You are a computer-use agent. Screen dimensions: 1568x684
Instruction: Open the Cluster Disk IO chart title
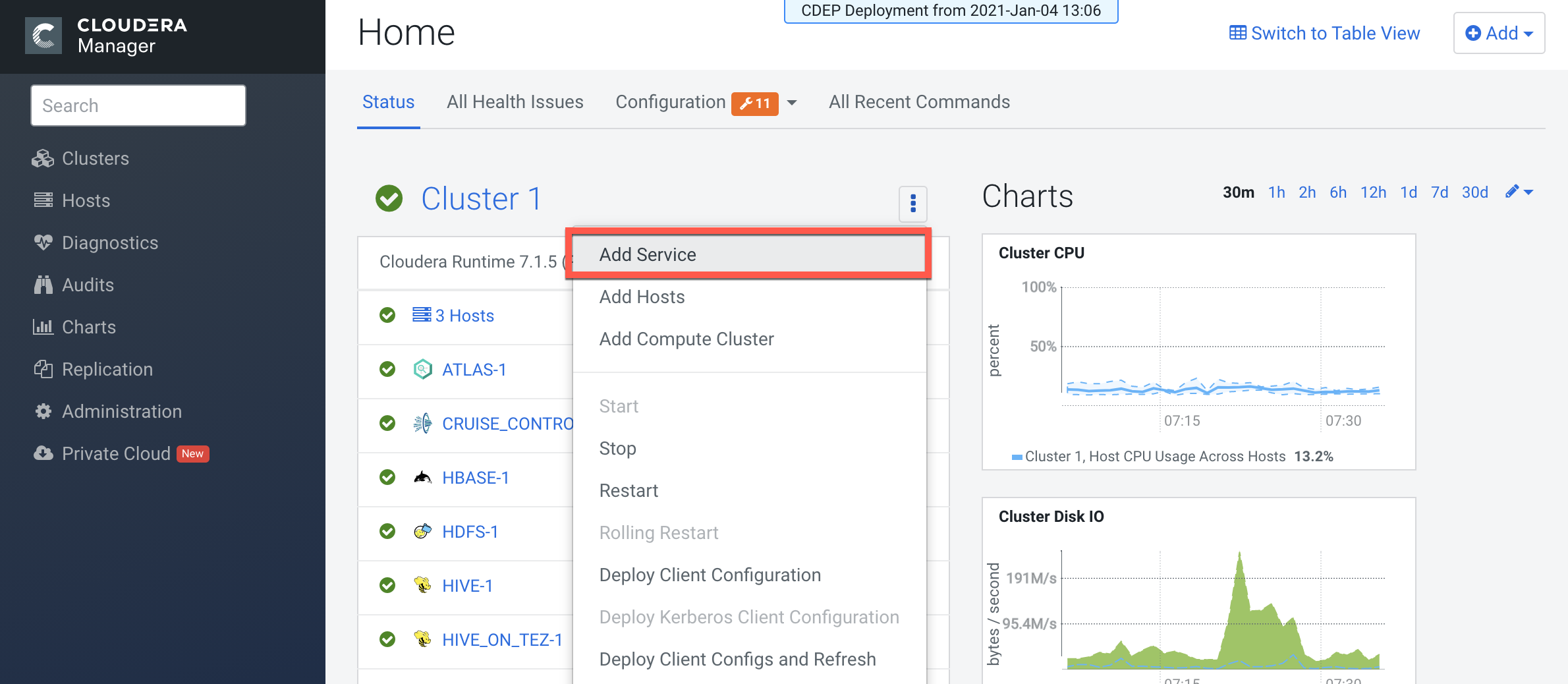[x=1051, y=517]
